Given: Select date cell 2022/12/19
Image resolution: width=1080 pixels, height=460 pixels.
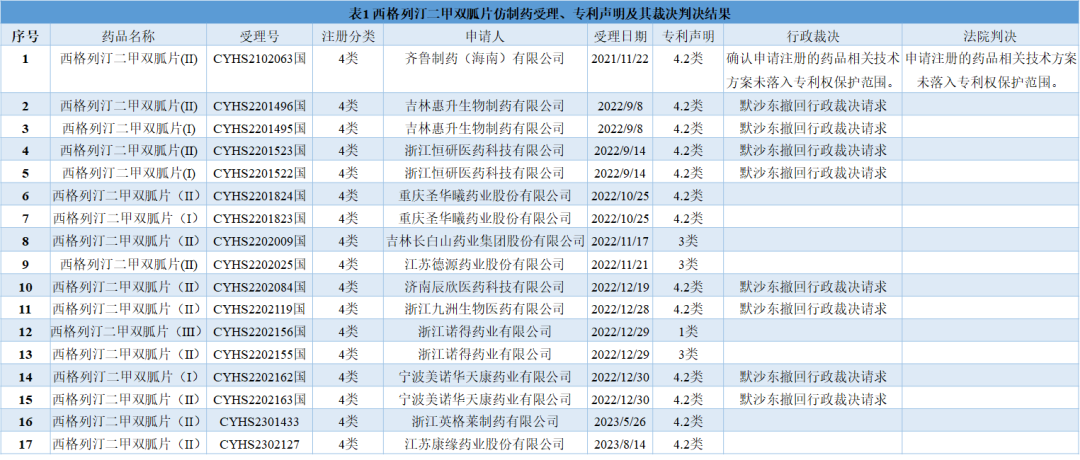Looking at the screenshot, I should click(x=620, y=286).
